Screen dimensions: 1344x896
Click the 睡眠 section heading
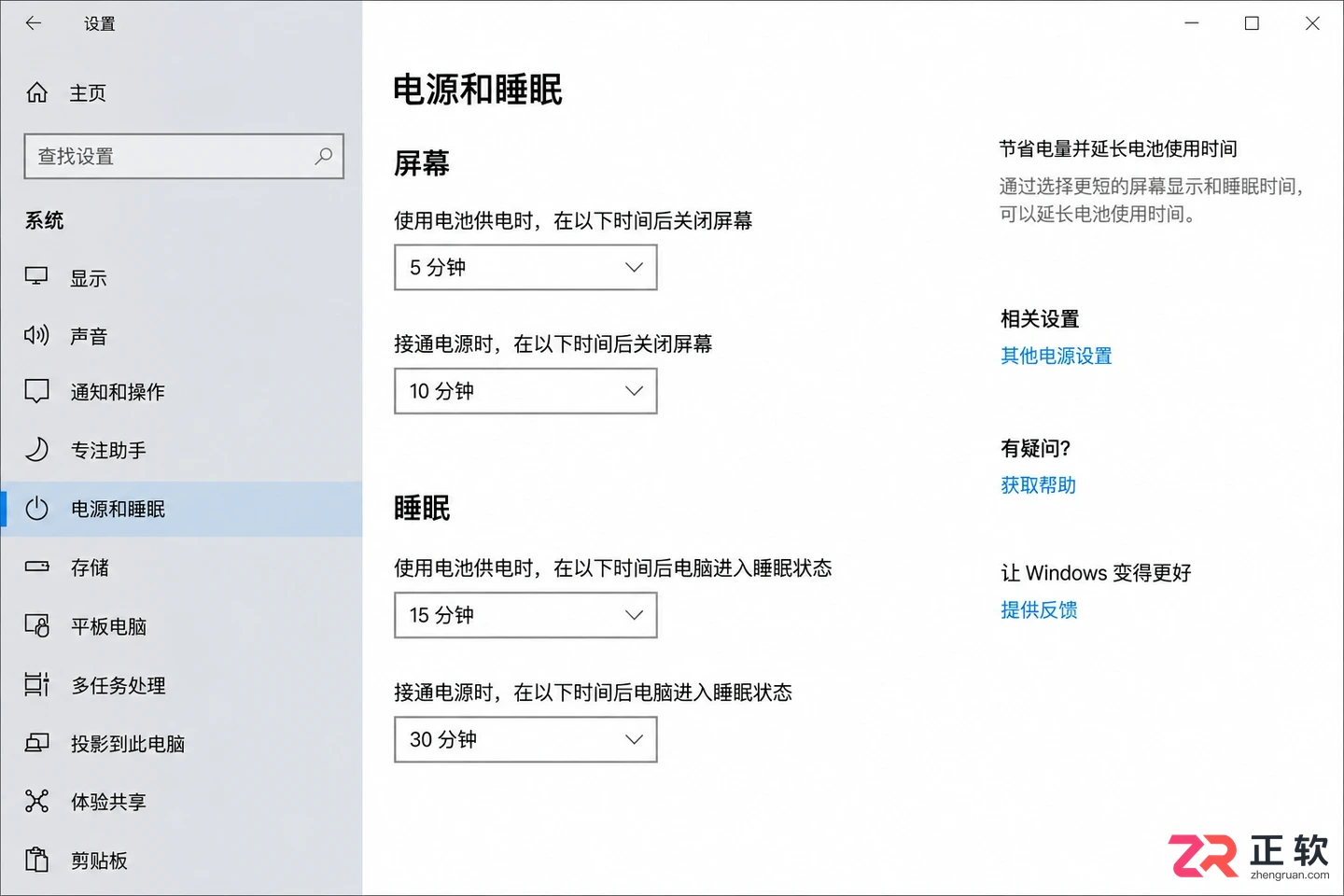(422, 509)
